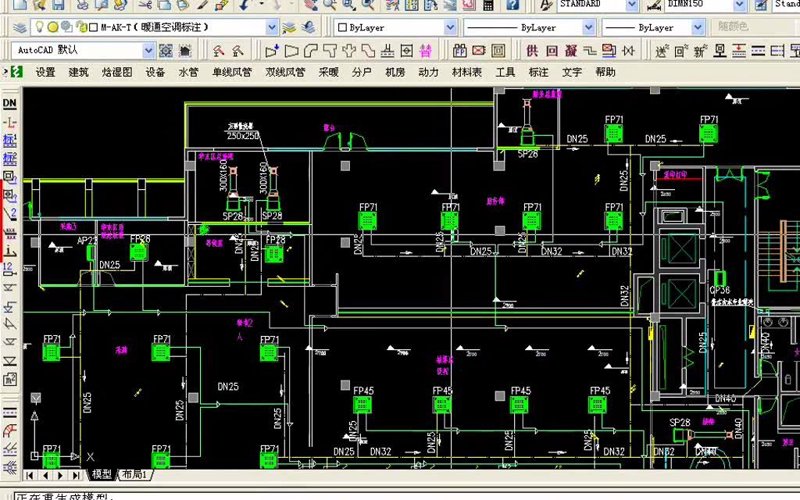Open the 材料表 menu
This screenshot has height=500, width=800.
(x=466, y=72)
